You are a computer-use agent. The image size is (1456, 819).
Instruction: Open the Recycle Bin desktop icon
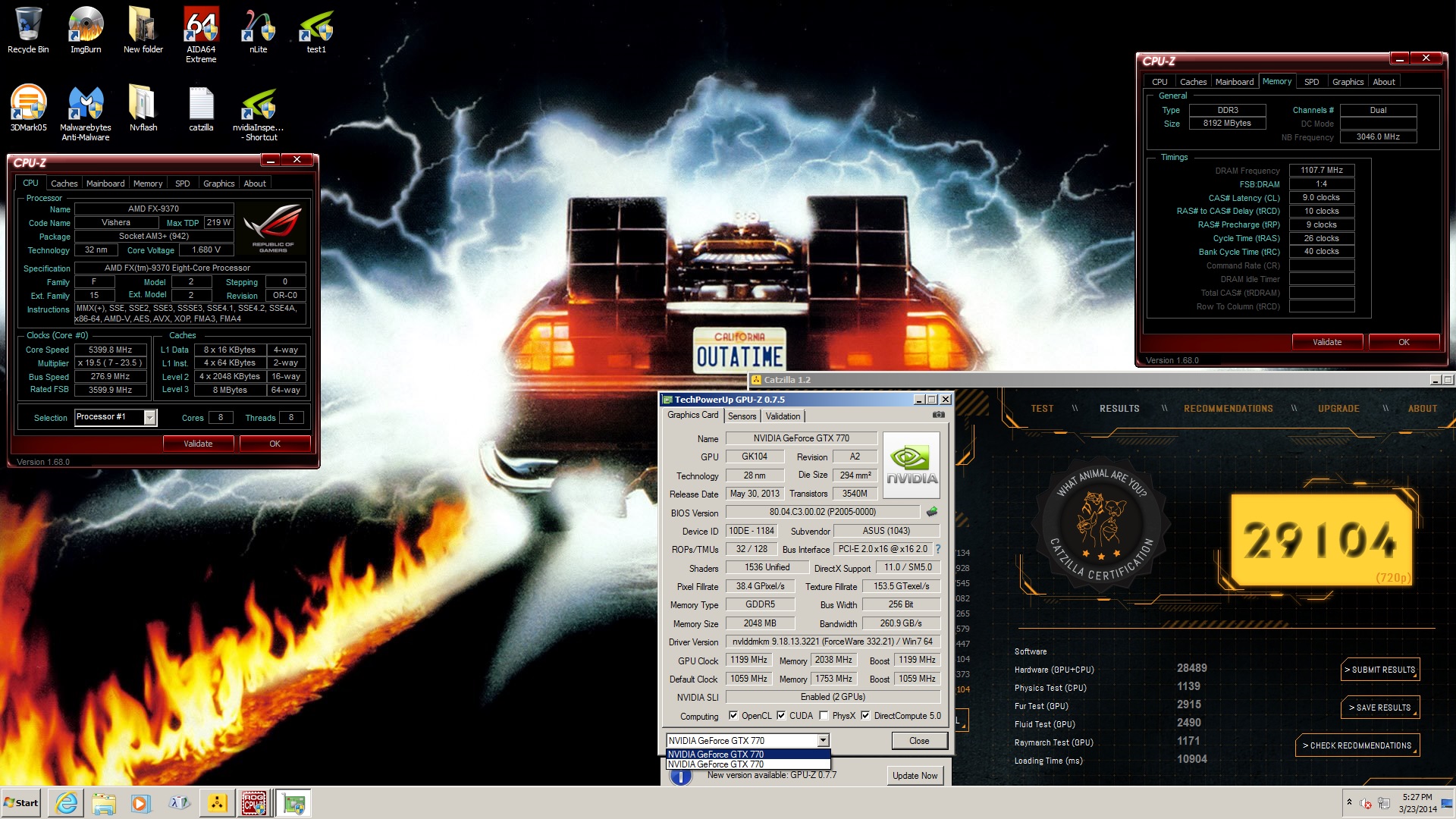(x=28, y=30)
